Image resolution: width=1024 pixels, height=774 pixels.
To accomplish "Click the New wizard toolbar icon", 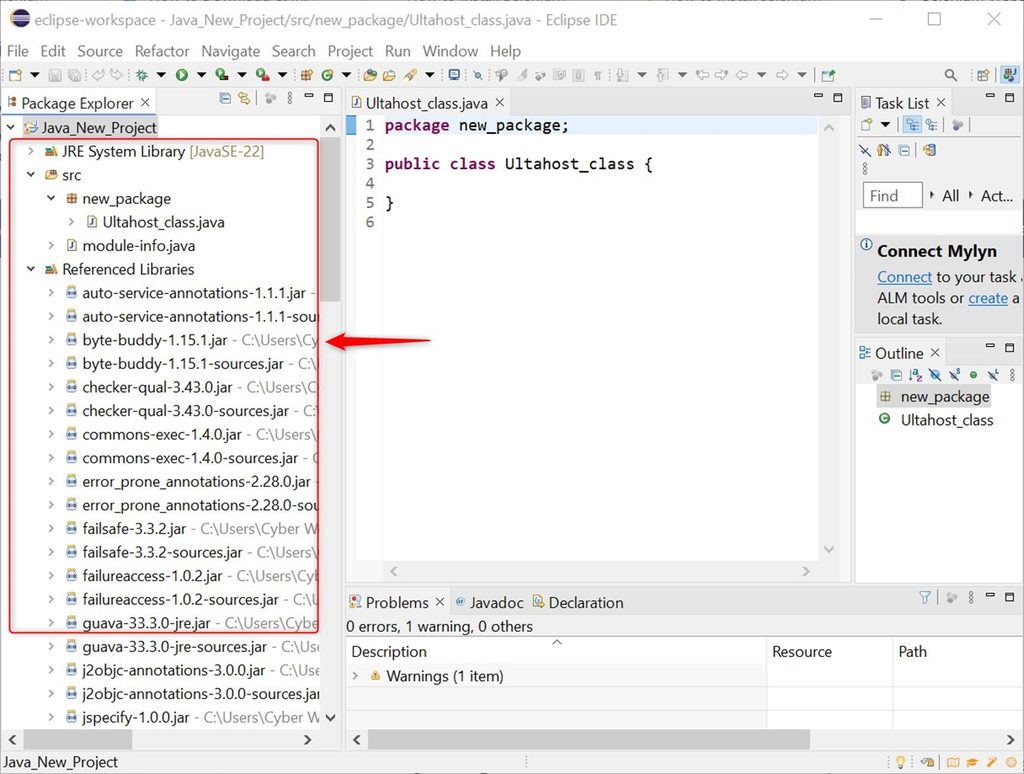I will coord(15,75).
